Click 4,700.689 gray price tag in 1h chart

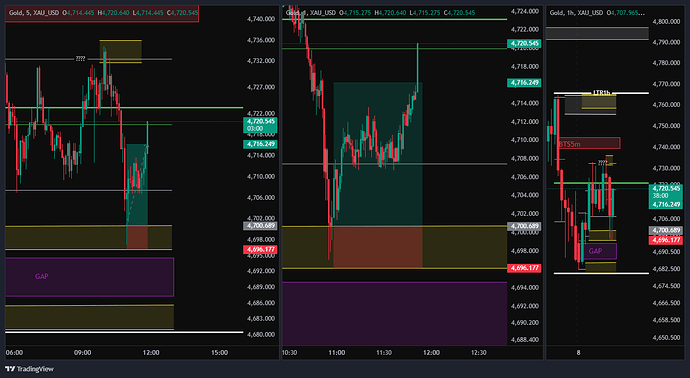tap(666, 231)
